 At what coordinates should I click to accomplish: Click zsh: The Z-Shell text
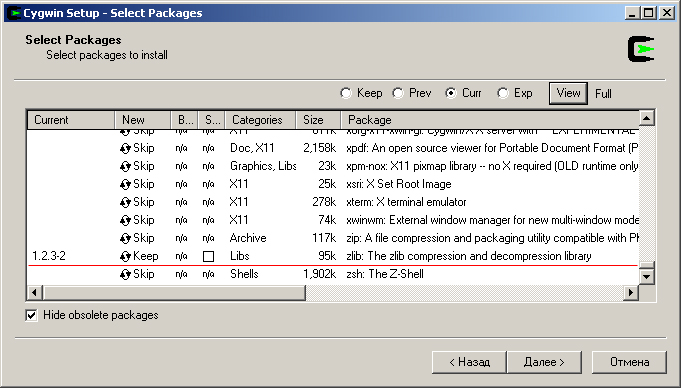(x=385, y=274)
